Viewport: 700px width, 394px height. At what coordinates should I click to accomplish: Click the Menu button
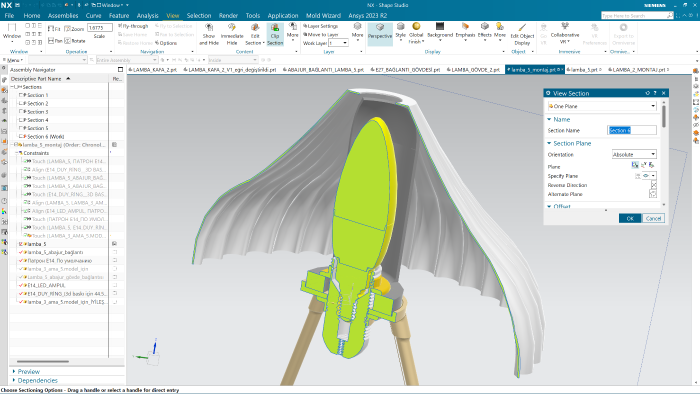13,60
